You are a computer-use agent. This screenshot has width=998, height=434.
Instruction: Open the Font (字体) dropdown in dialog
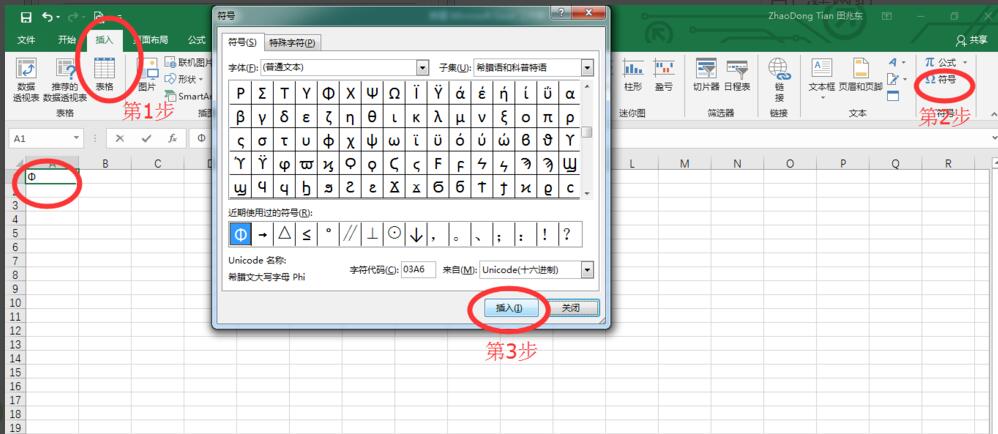[423, 67]
